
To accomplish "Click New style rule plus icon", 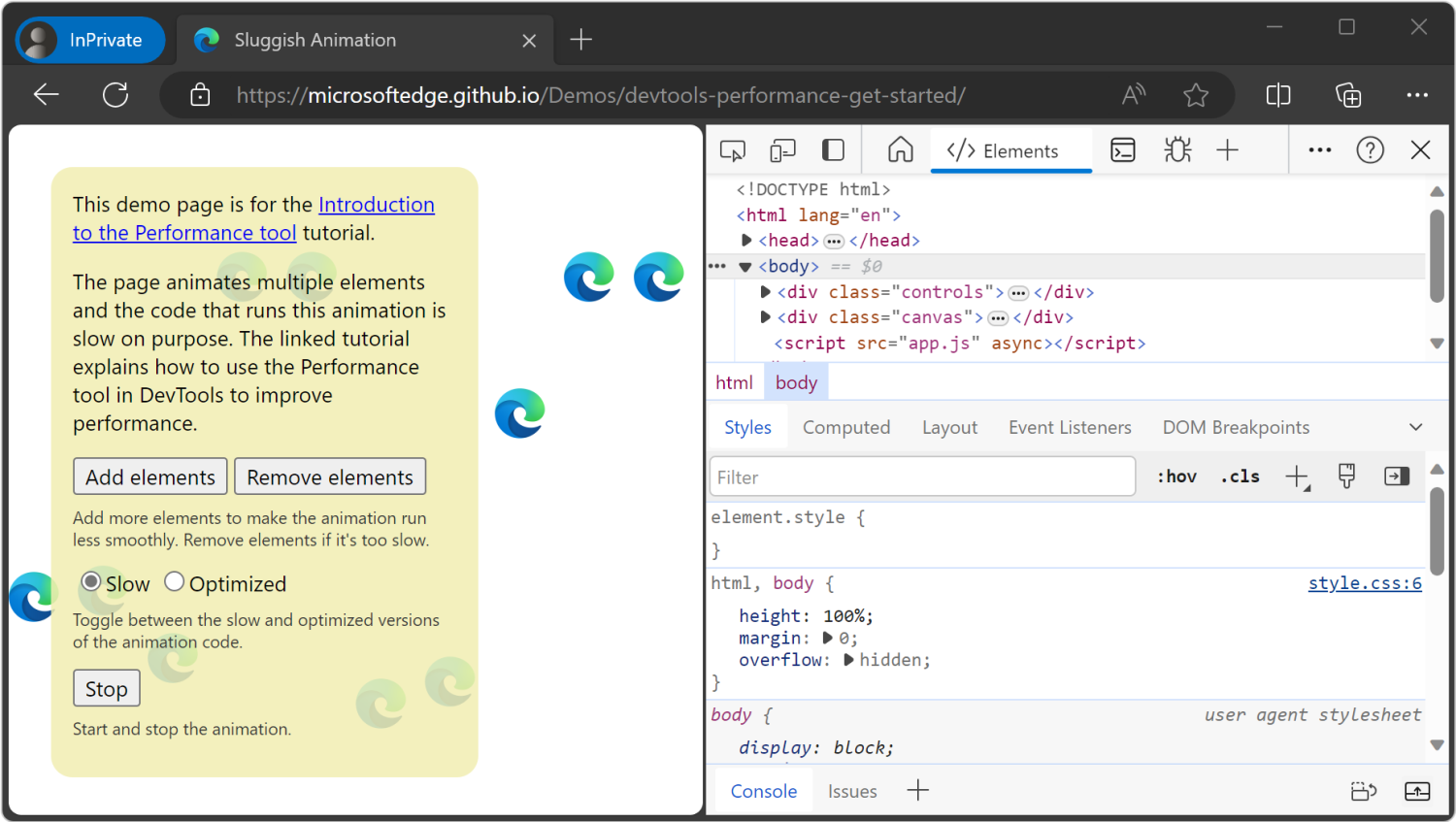I will [x=1298, y=477].
